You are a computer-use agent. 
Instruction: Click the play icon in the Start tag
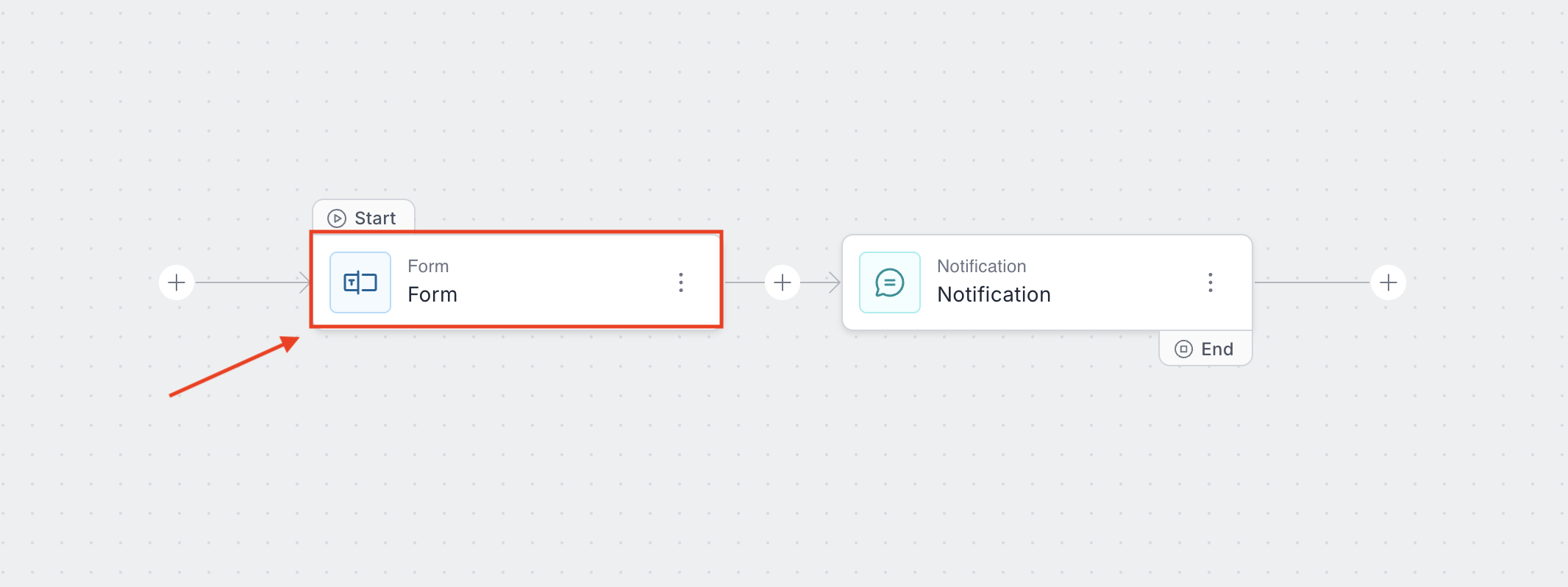point(337,218)
